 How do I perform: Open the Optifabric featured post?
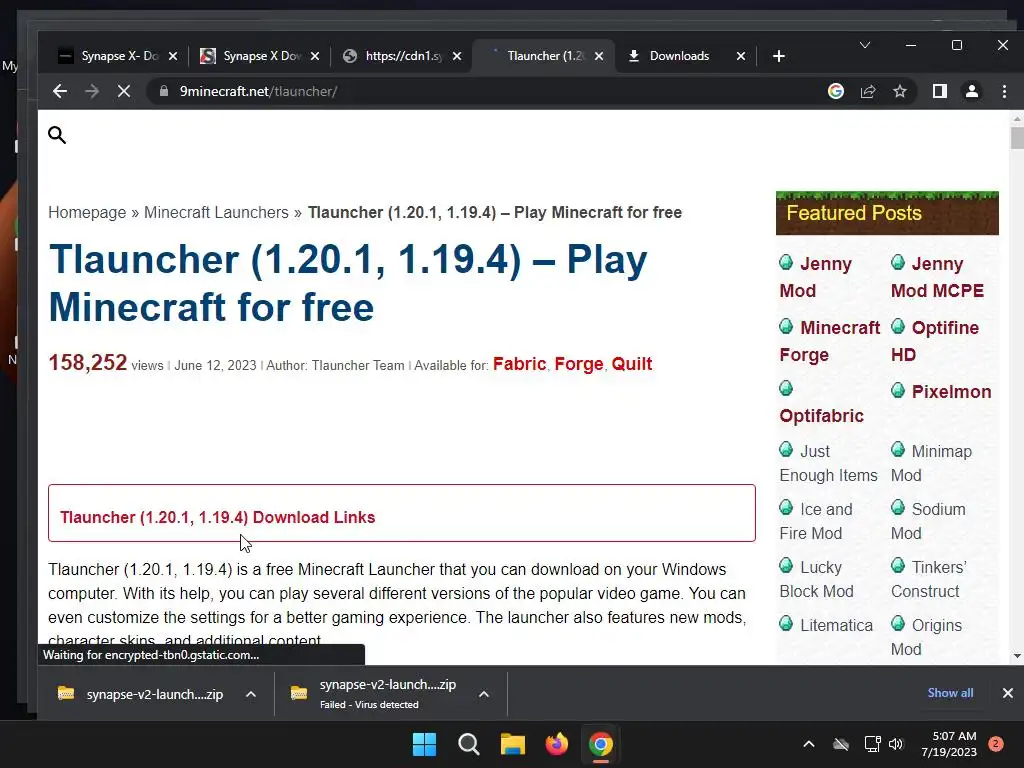[x=822, y=415]
